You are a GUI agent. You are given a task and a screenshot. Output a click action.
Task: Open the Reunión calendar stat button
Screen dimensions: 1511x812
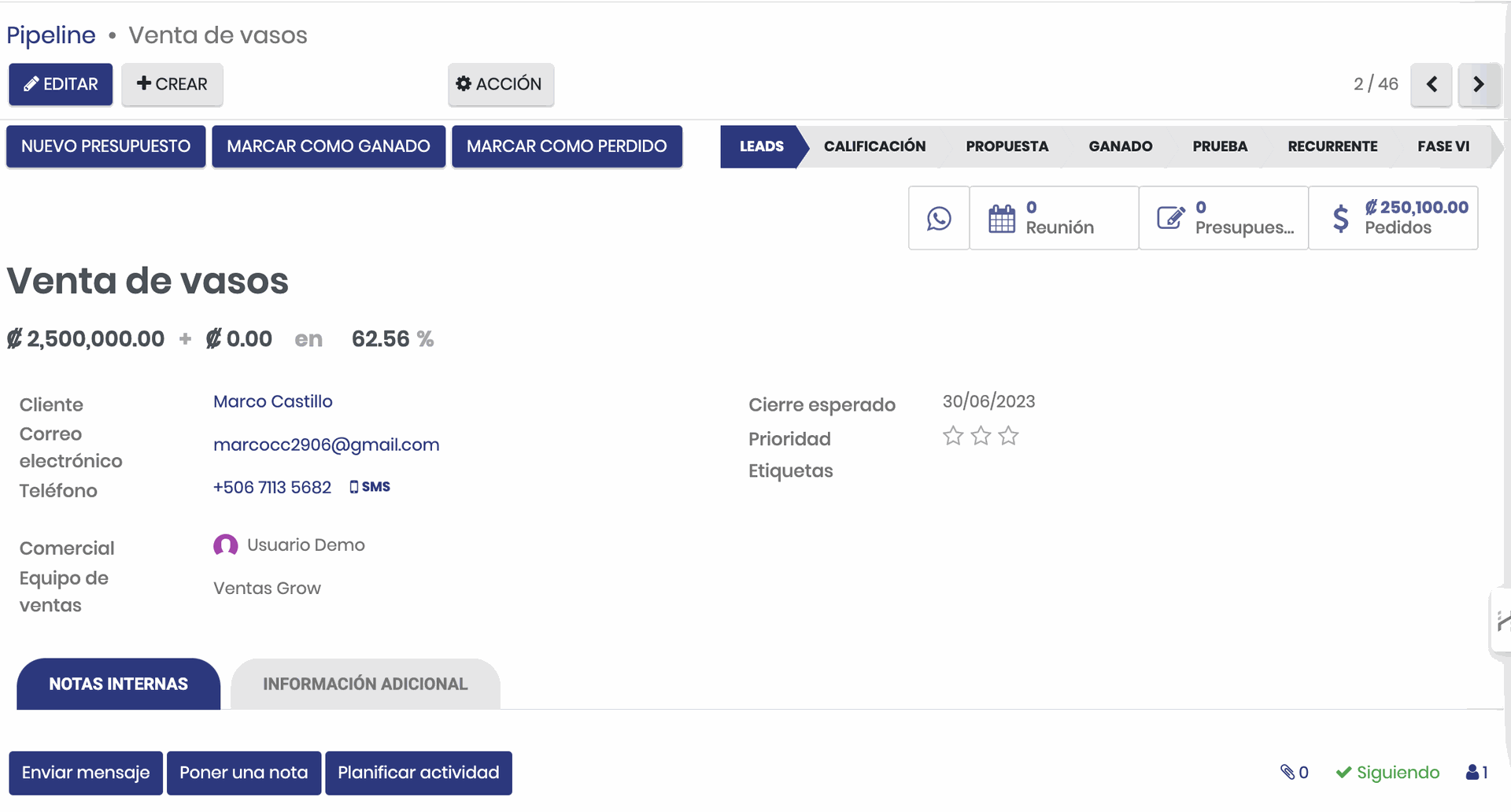tap(1054, 218)
